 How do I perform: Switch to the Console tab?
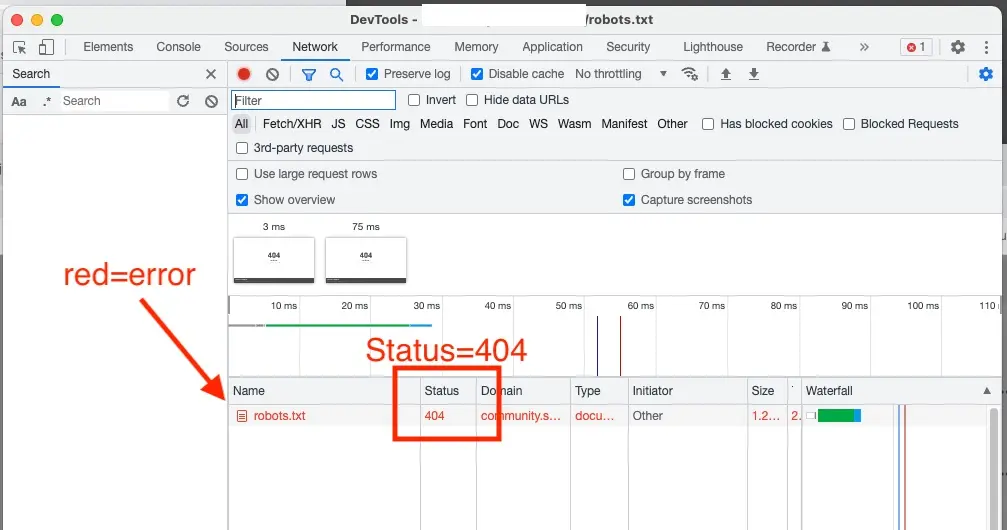(x=179, y=47)
